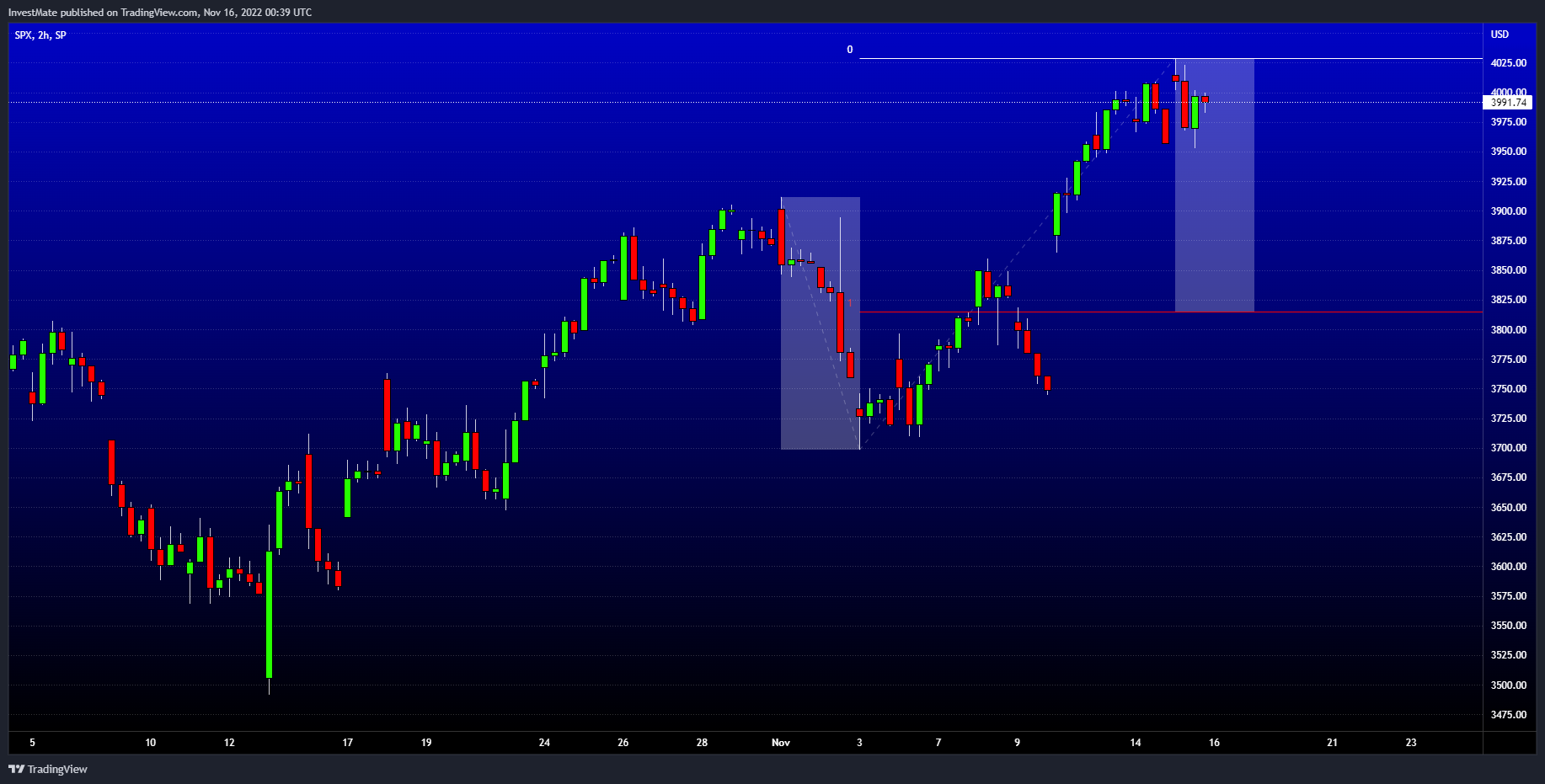Click date 14 on the time axis
This screenshot has width=1545, height=784.
1136,743
